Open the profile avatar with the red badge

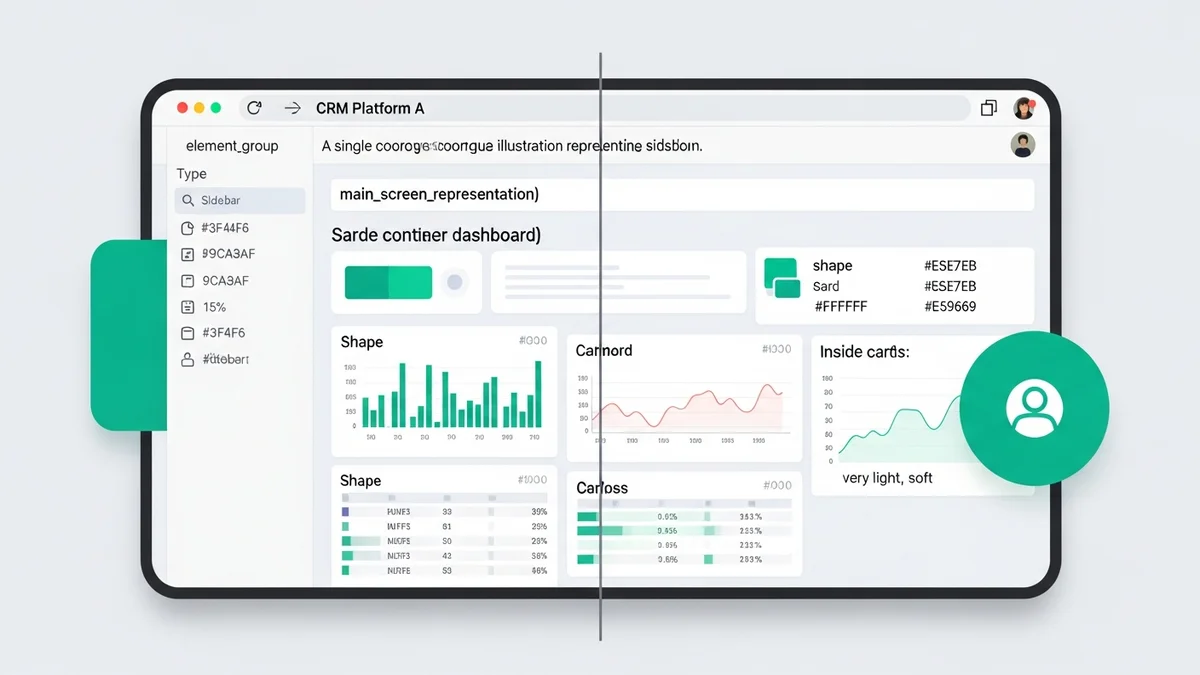pos(1024,108)
